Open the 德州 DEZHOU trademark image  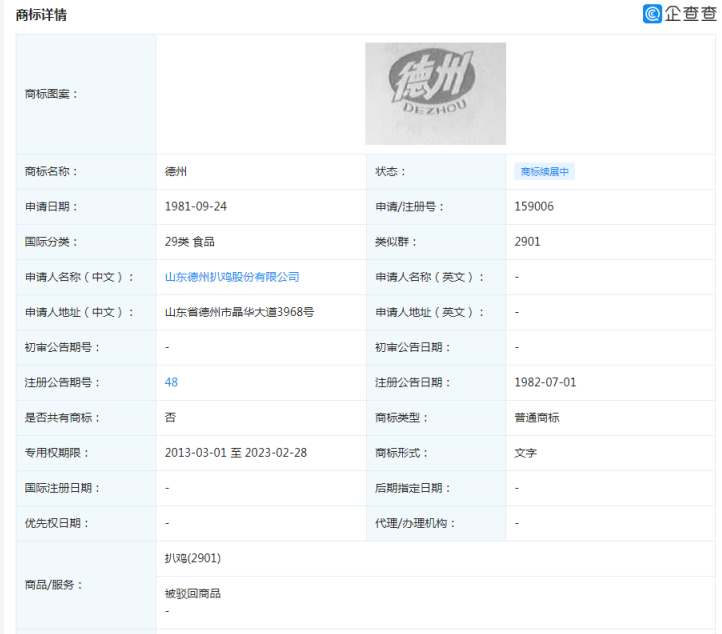(x=435, y=93)
